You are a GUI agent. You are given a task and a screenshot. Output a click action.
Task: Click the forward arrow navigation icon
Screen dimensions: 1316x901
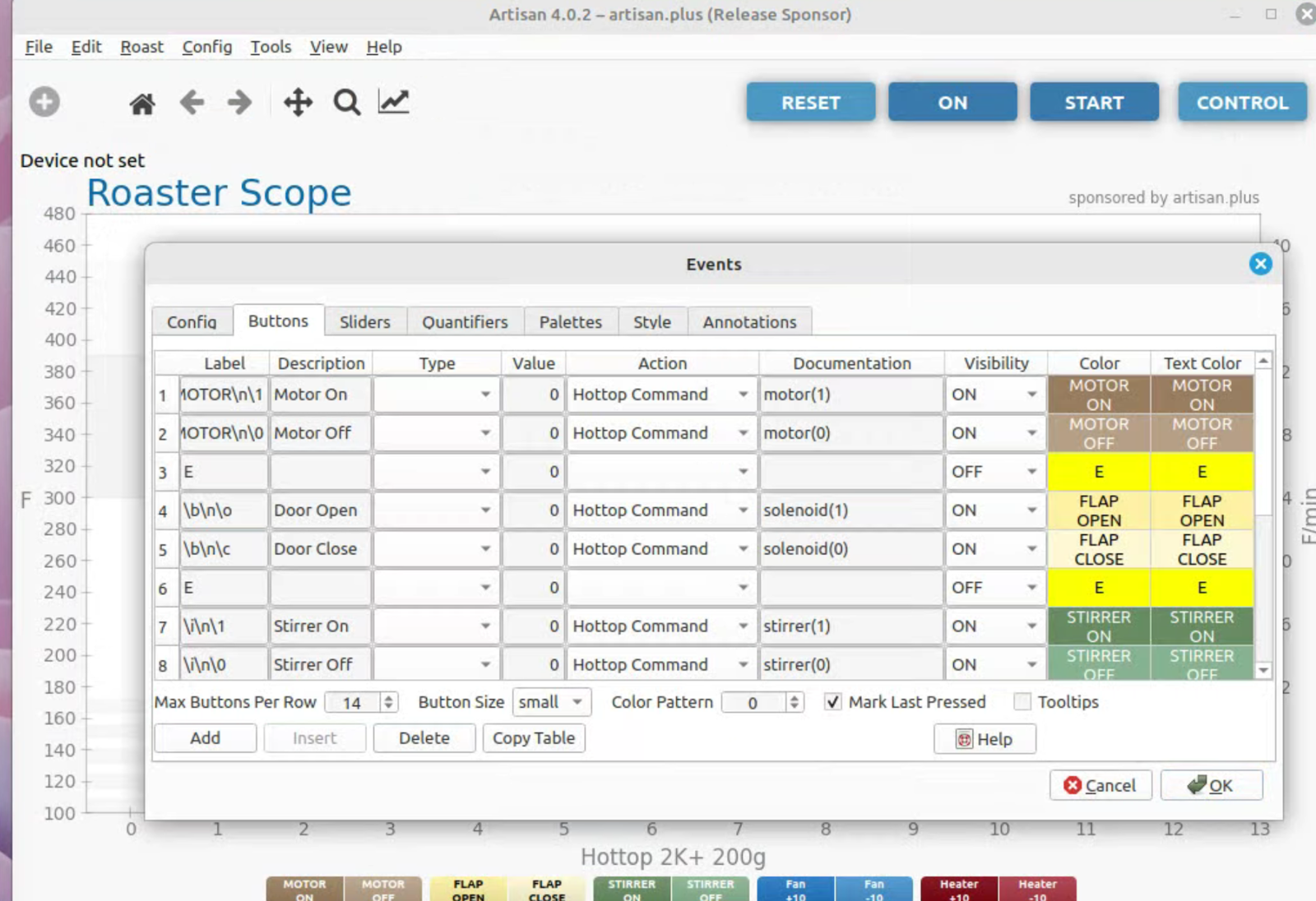click(239, 103)
